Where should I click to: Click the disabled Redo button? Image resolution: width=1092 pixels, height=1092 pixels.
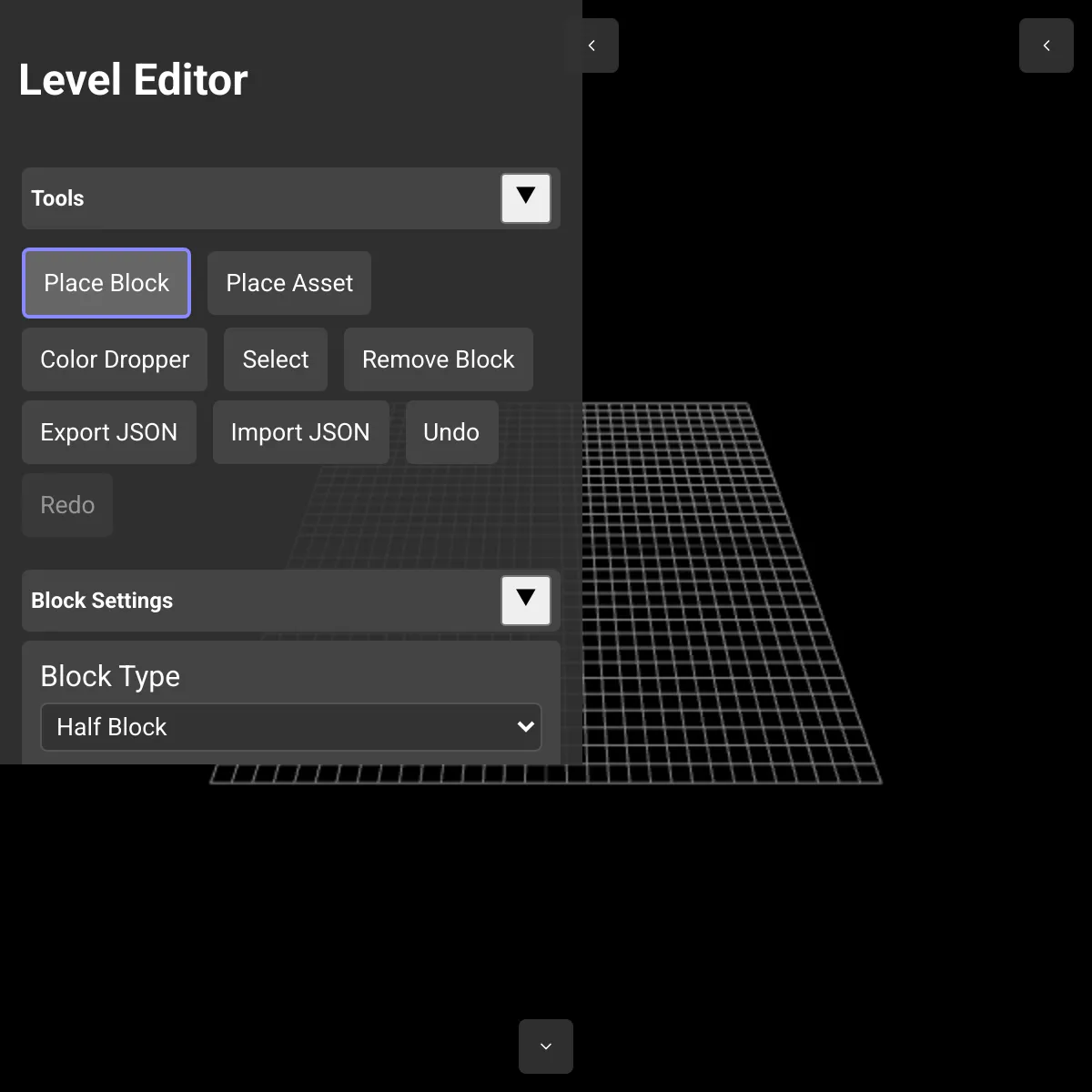[66, 504]
